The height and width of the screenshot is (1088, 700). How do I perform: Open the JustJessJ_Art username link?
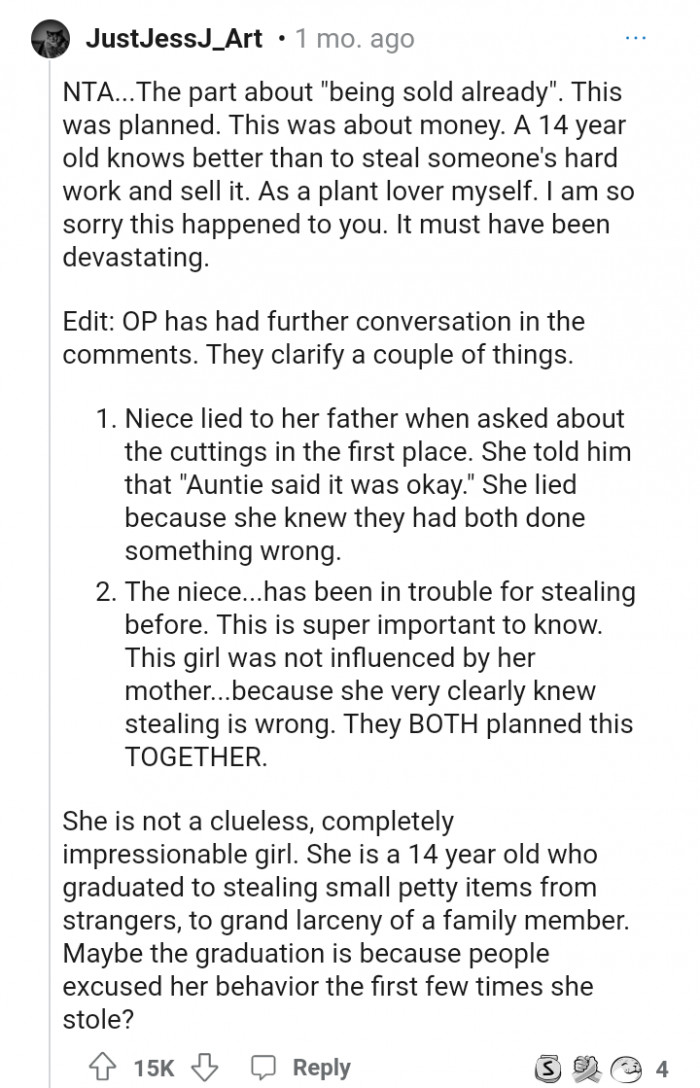174,39
